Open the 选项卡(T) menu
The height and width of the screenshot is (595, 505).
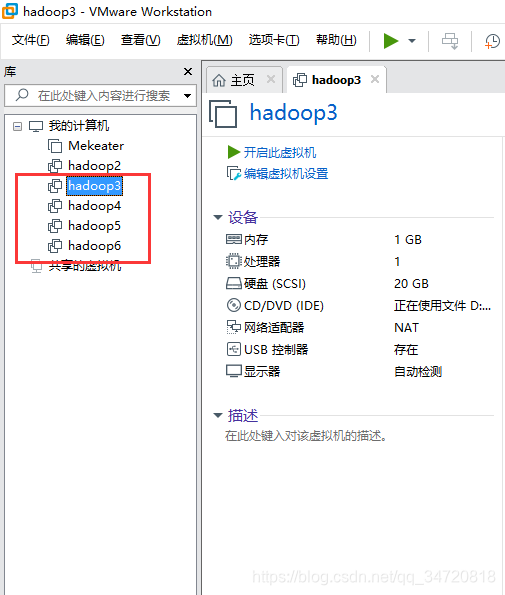click(x=274, y=40)
